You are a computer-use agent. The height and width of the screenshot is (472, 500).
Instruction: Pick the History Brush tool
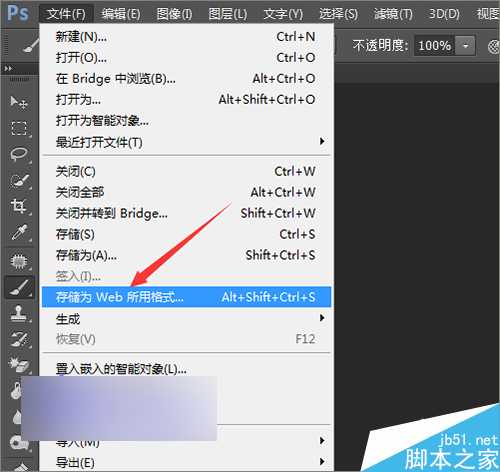click(x=19, y=339)
